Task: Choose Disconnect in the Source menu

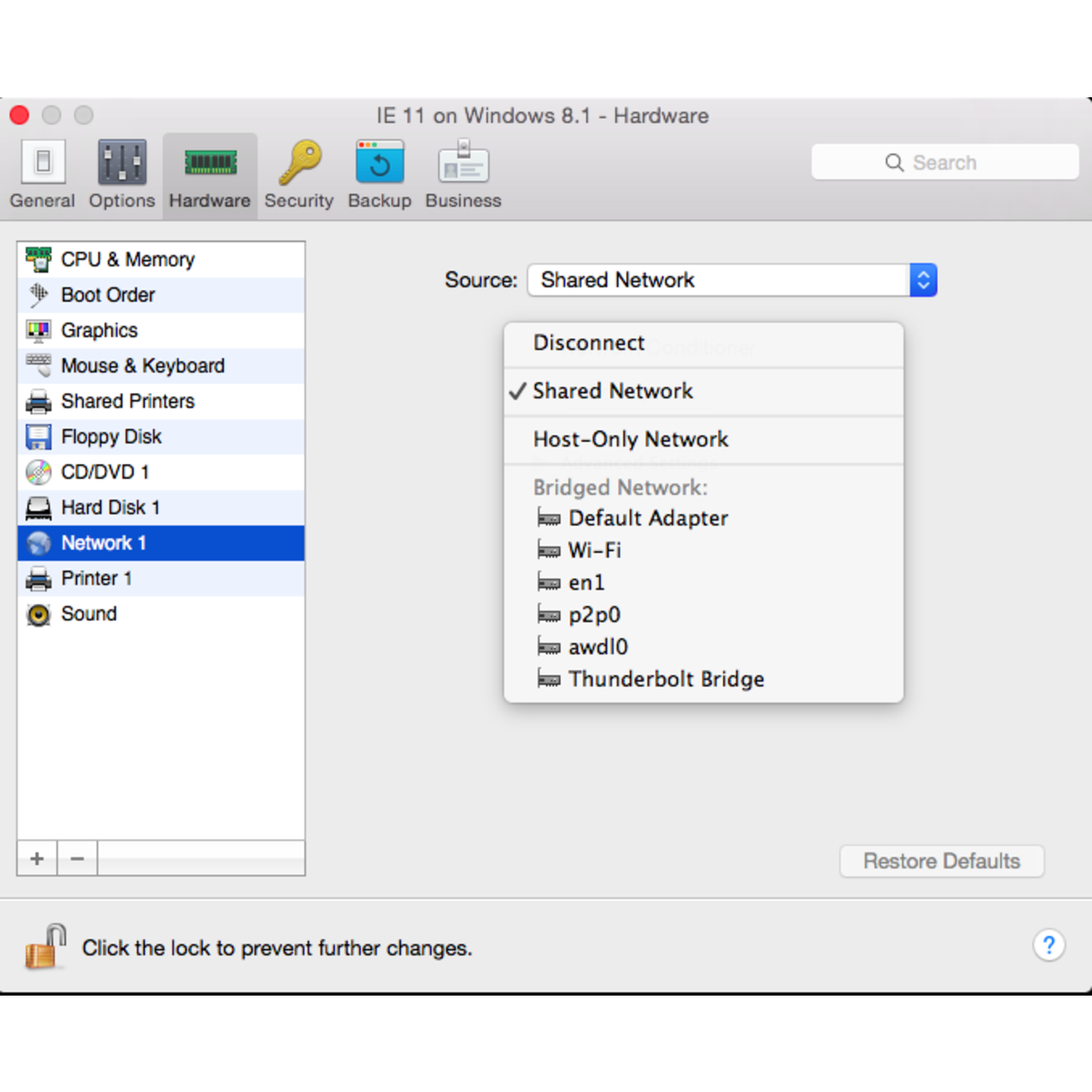Action: (589, 342)
